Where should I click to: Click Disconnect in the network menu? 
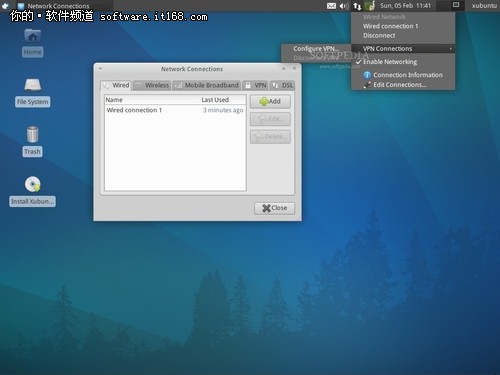403,35
